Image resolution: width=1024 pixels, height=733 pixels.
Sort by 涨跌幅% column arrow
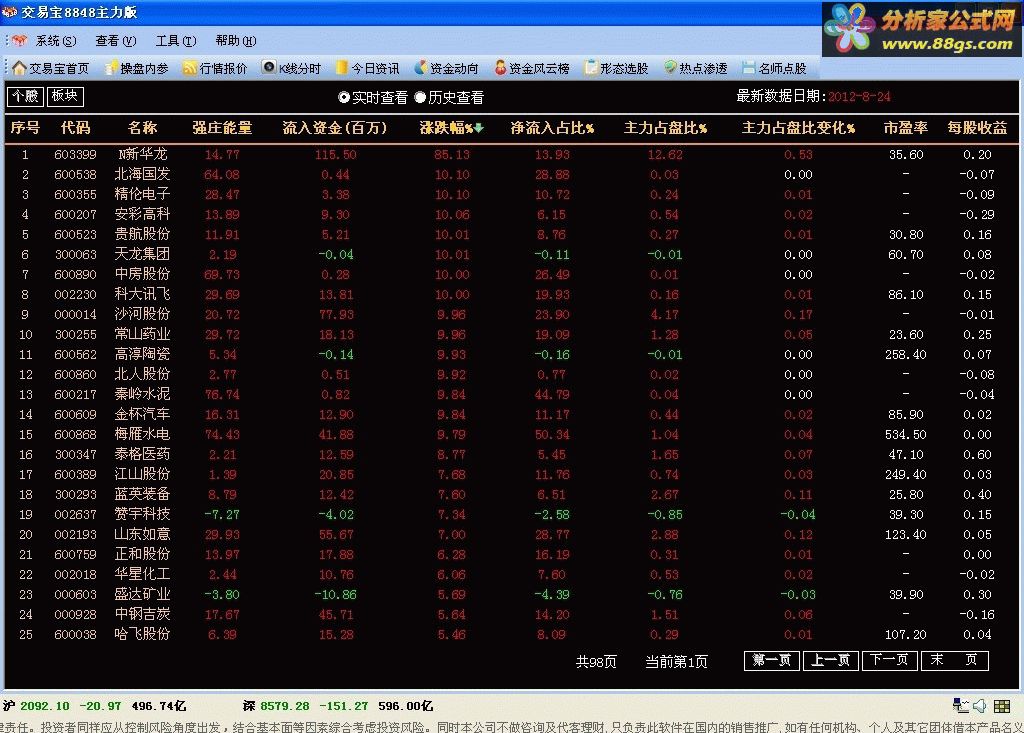[479, 128]
